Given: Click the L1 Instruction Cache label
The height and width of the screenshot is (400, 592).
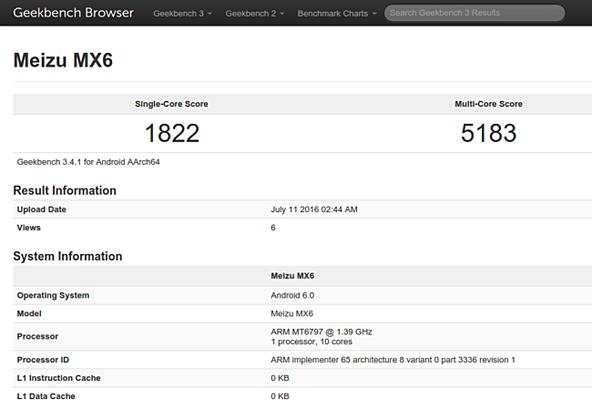Looking at the screenshot, I should click(59, 378).
